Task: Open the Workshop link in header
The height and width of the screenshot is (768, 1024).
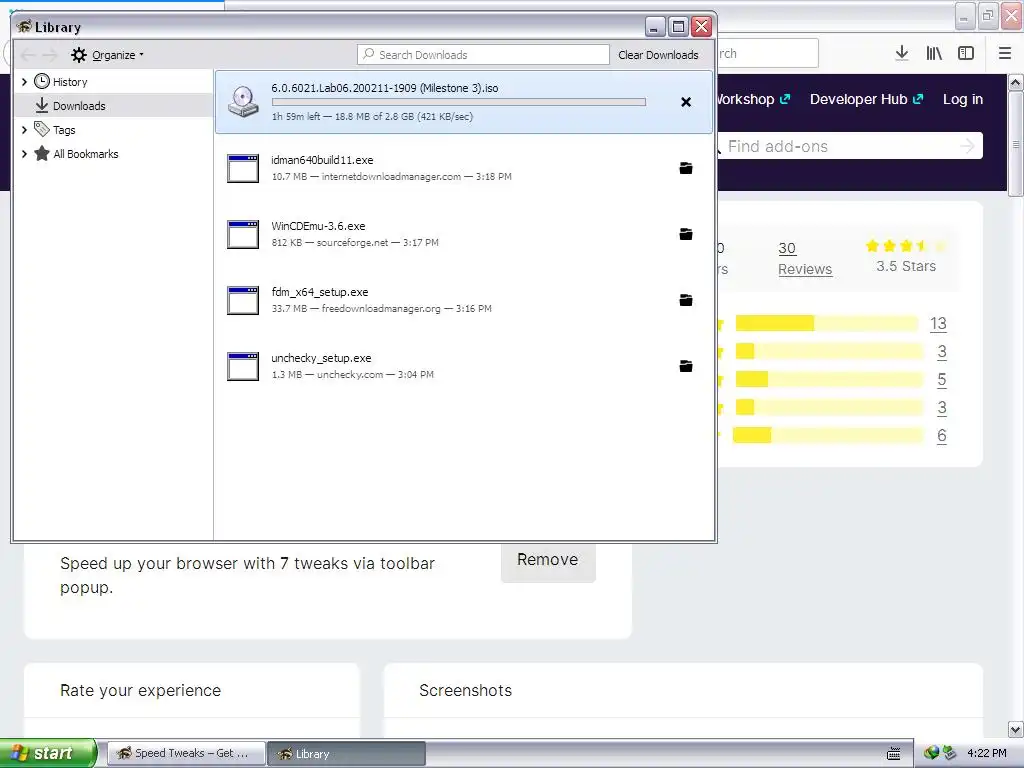Action: pyautogui.click(x=753, y=99)
